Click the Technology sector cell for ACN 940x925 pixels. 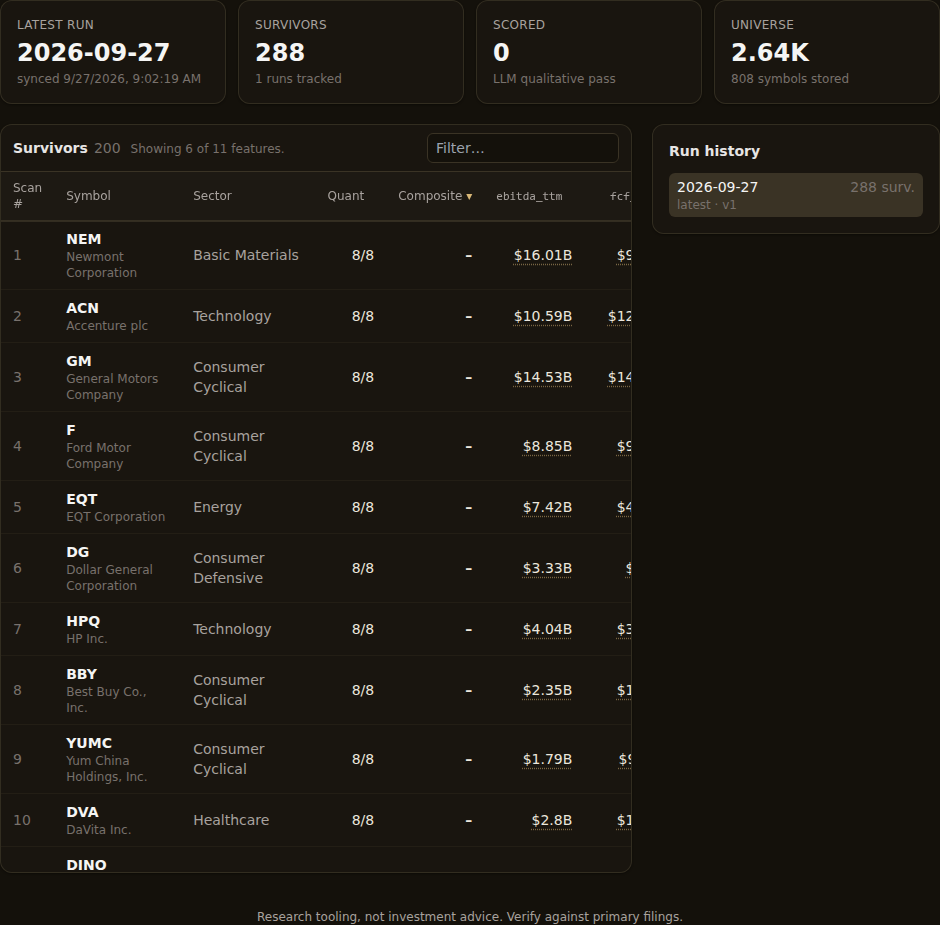[x=232, y=317]
